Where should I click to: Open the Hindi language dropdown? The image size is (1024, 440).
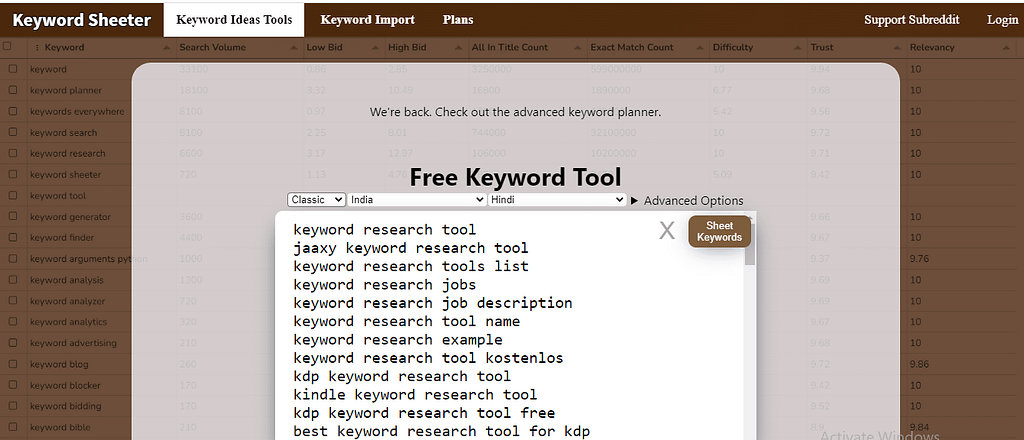557,200
